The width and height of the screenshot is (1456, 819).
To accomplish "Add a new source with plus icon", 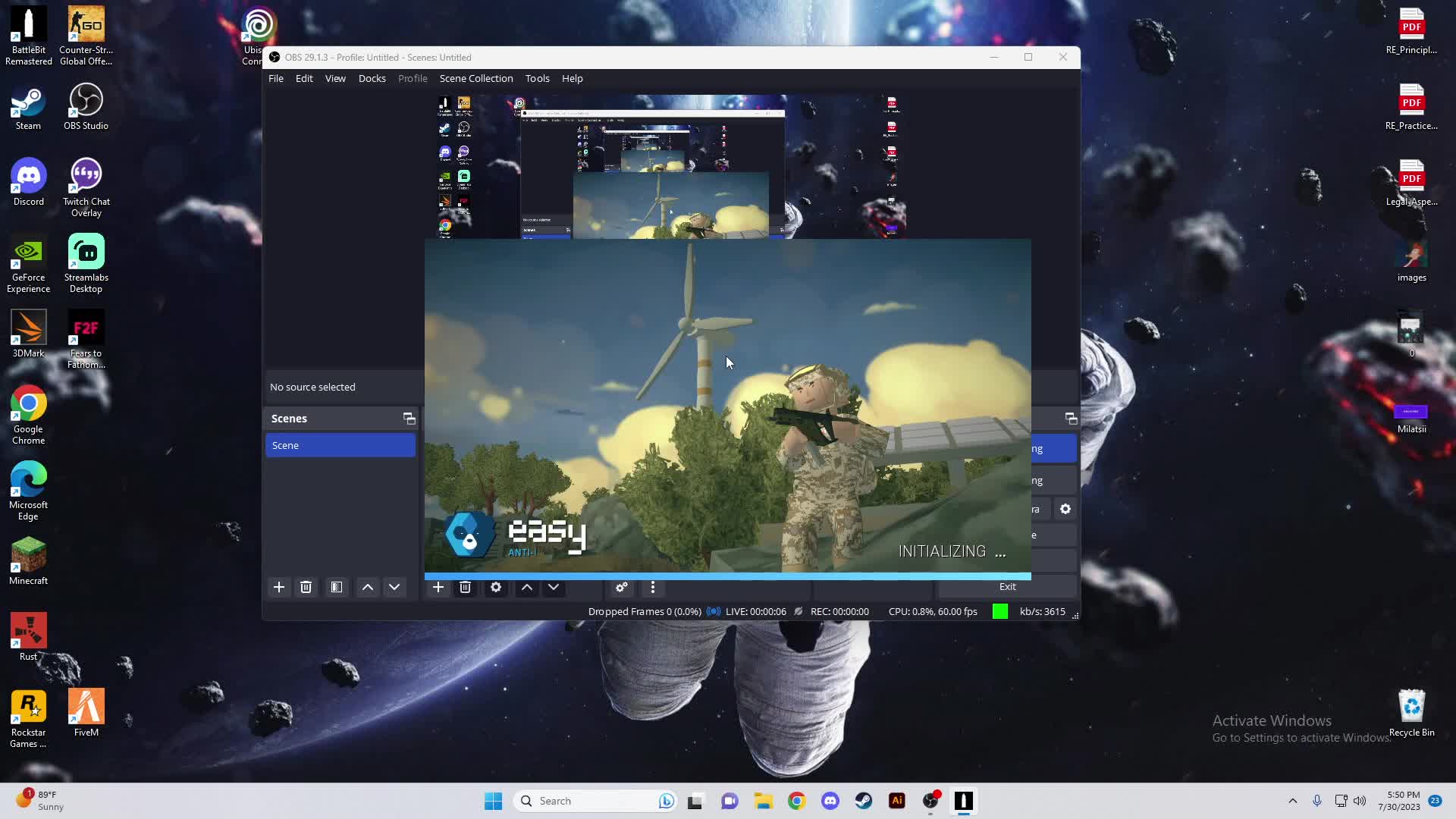I will [x=438, y=587].
